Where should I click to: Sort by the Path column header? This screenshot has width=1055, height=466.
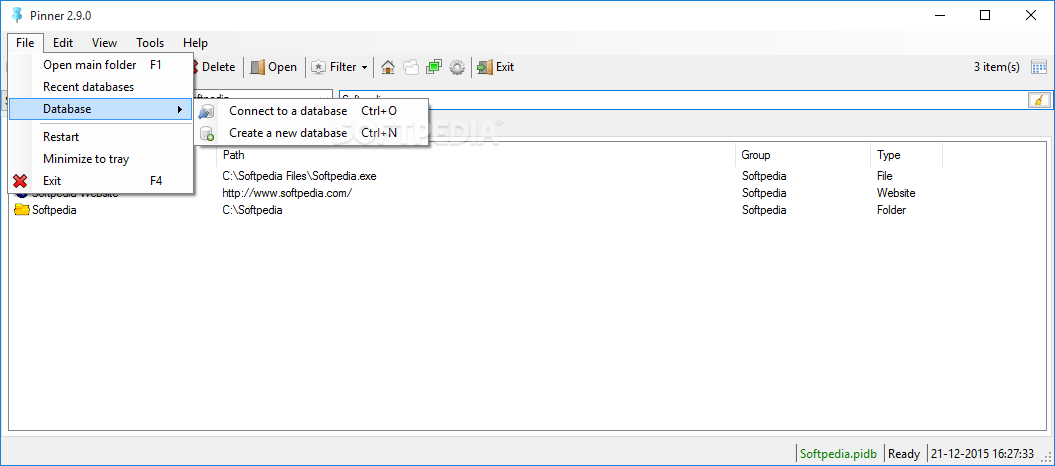(x=476, y=155)
